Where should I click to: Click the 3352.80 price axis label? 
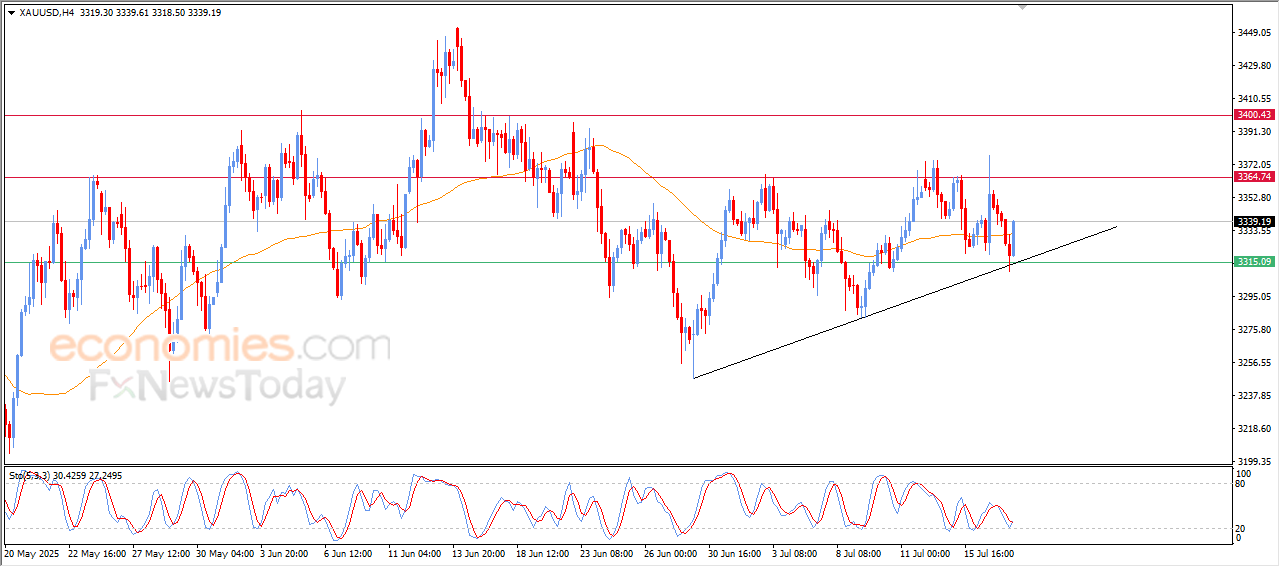[x=1254, y=198]
